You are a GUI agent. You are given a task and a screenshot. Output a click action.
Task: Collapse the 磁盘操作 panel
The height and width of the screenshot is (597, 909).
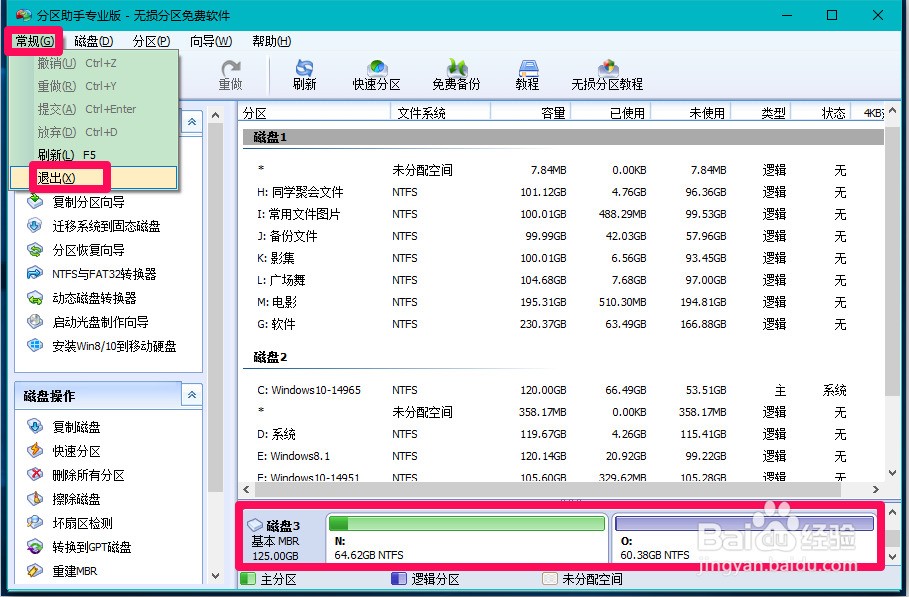(x=191, y=394)
